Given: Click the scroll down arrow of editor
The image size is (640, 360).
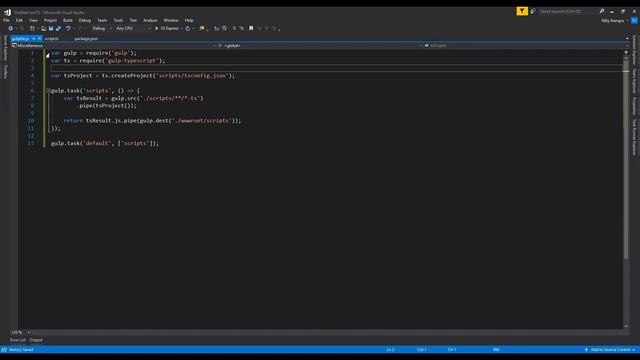Looking at the screenshot, I should coord(626,326).
